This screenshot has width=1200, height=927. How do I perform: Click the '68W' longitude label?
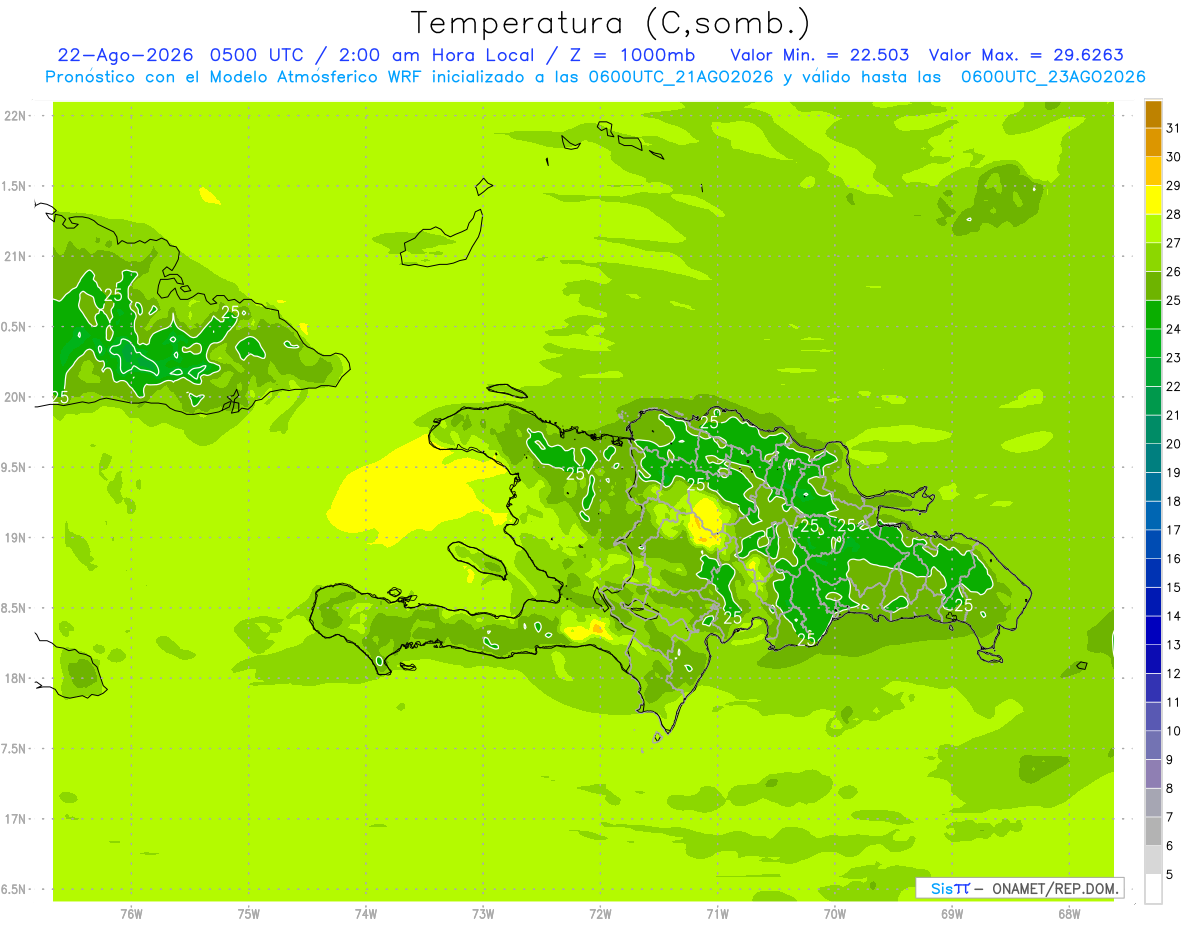[1069, 914]
